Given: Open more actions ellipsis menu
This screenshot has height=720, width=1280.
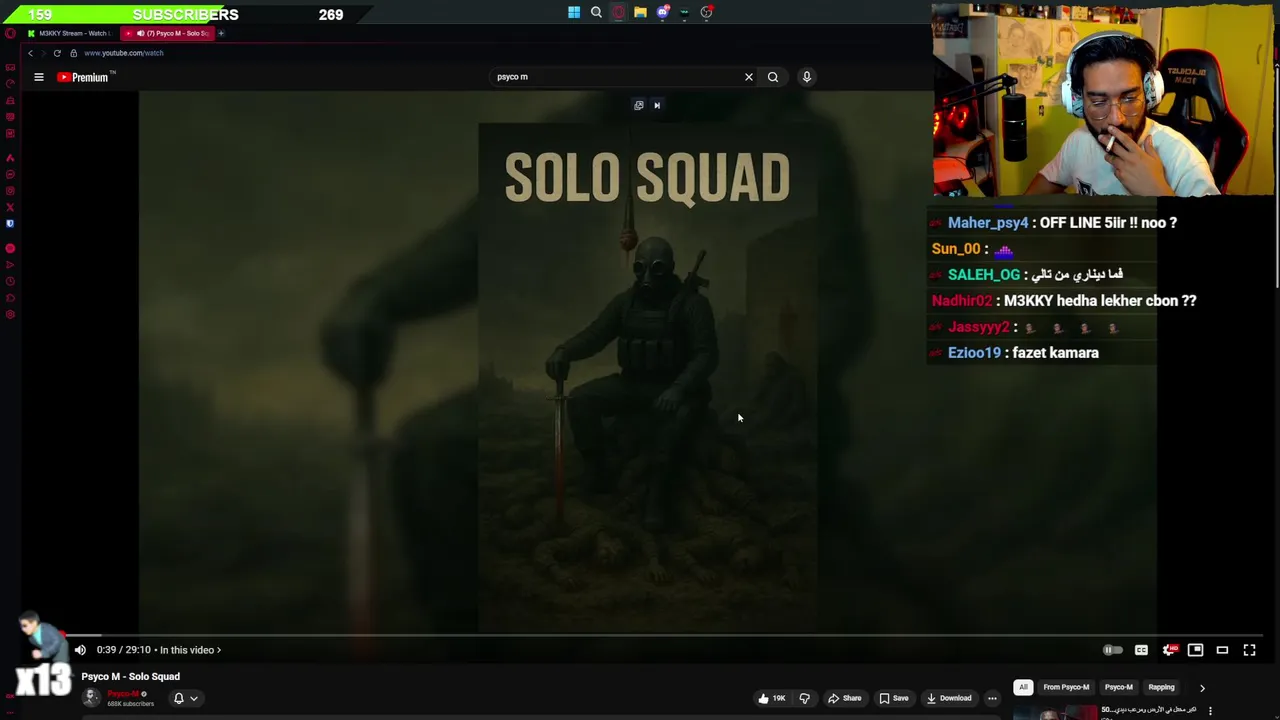Looking at the screenshot, I should (x=992, y=698).
